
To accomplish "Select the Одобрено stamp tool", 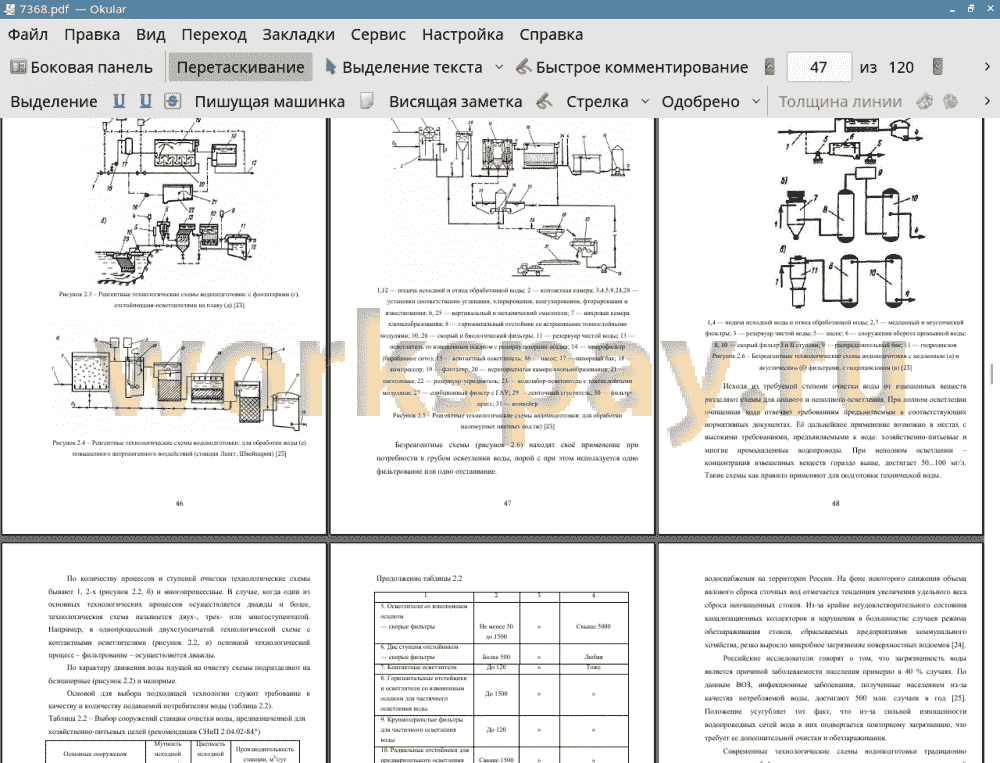I will [x=700, y=101].
